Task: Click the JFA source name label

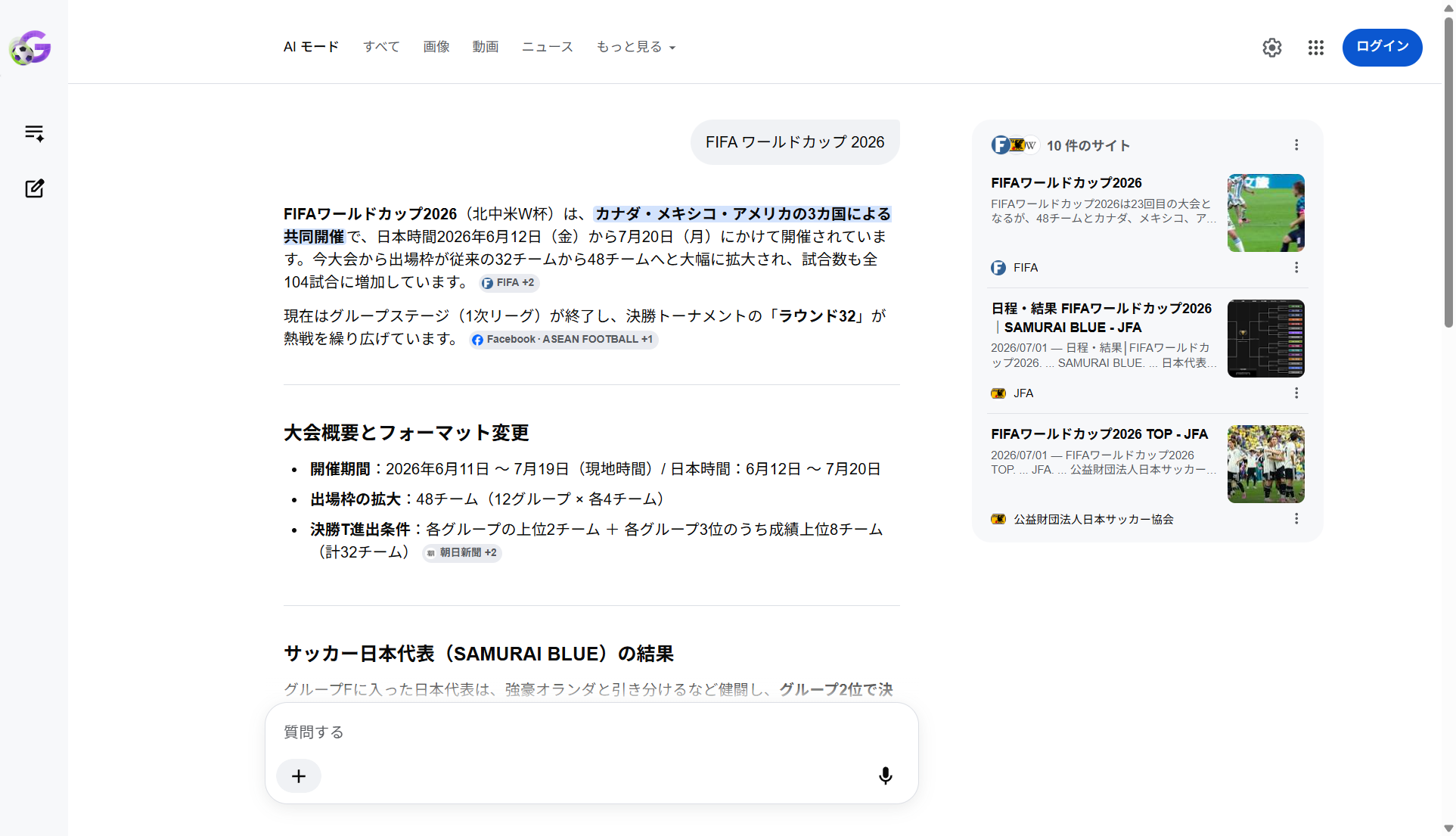Action: click(1023, 393)
